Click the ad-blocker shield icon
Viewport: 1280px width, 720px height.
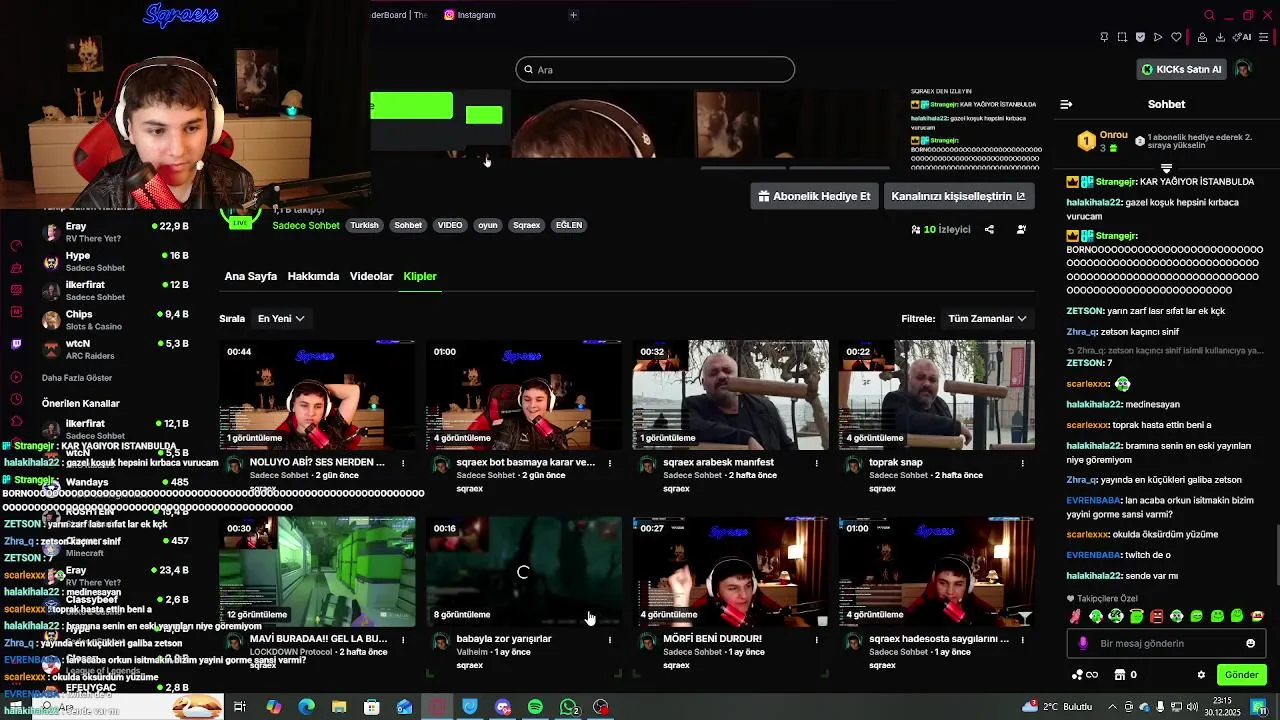pyautogui.click(x=1140, y=37)
